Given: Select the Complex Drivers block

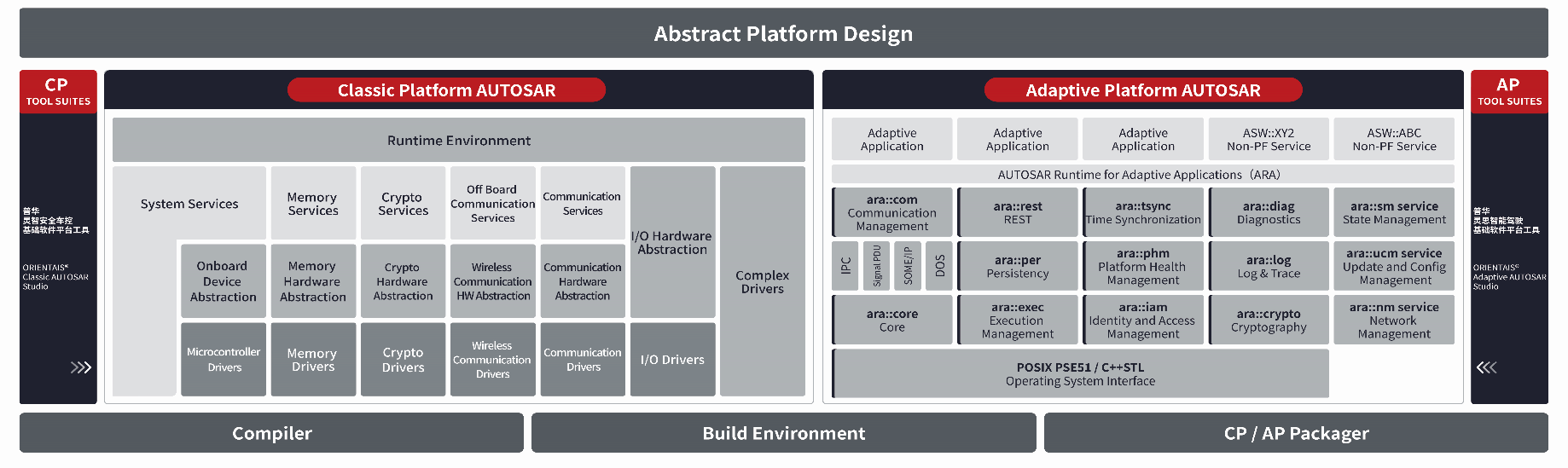Looking at the screenshot, I should (x=762, y=281).
